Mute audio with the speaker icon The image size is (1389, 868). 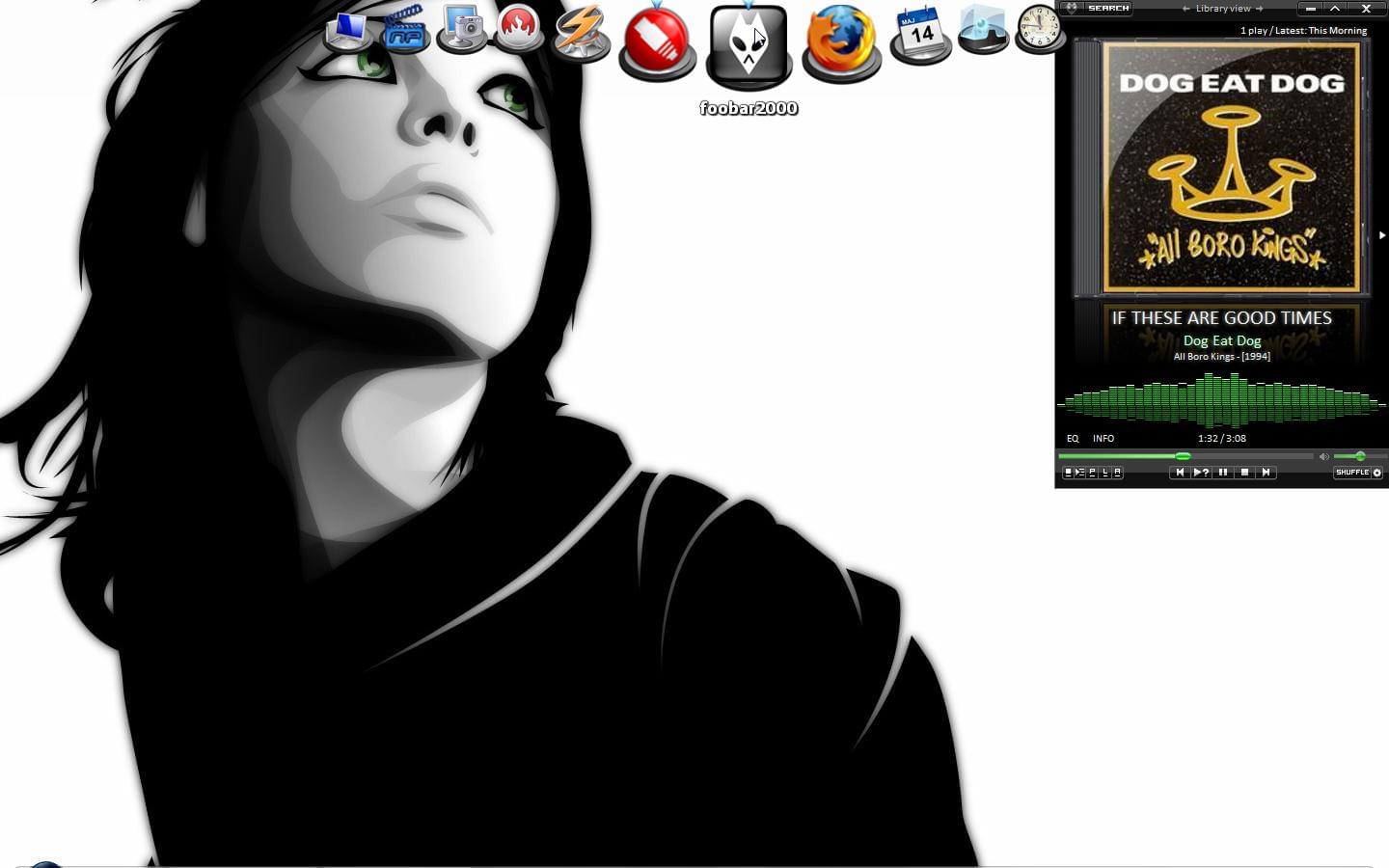1323,456
